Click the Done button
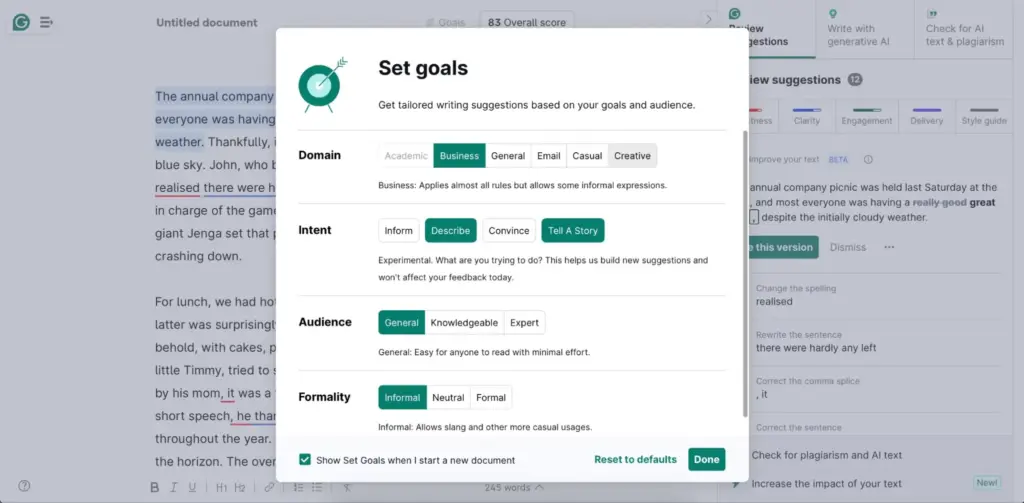This screenshot has width=1024, height=503. pyautogui.click(x=706, y=459)
